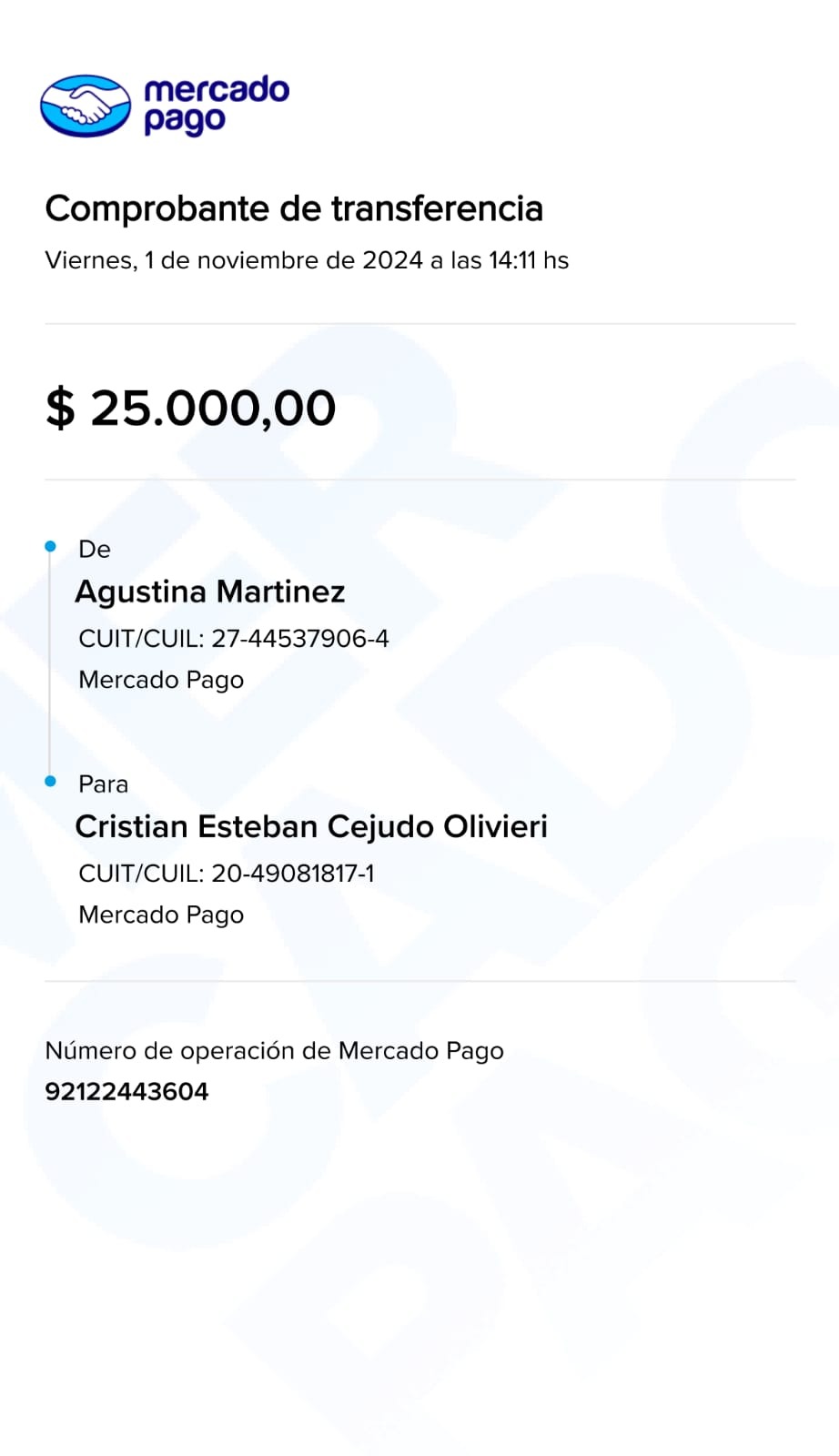Click the Mercado Pago handshake logo
Screen dimensions: 839x1456
86,106
